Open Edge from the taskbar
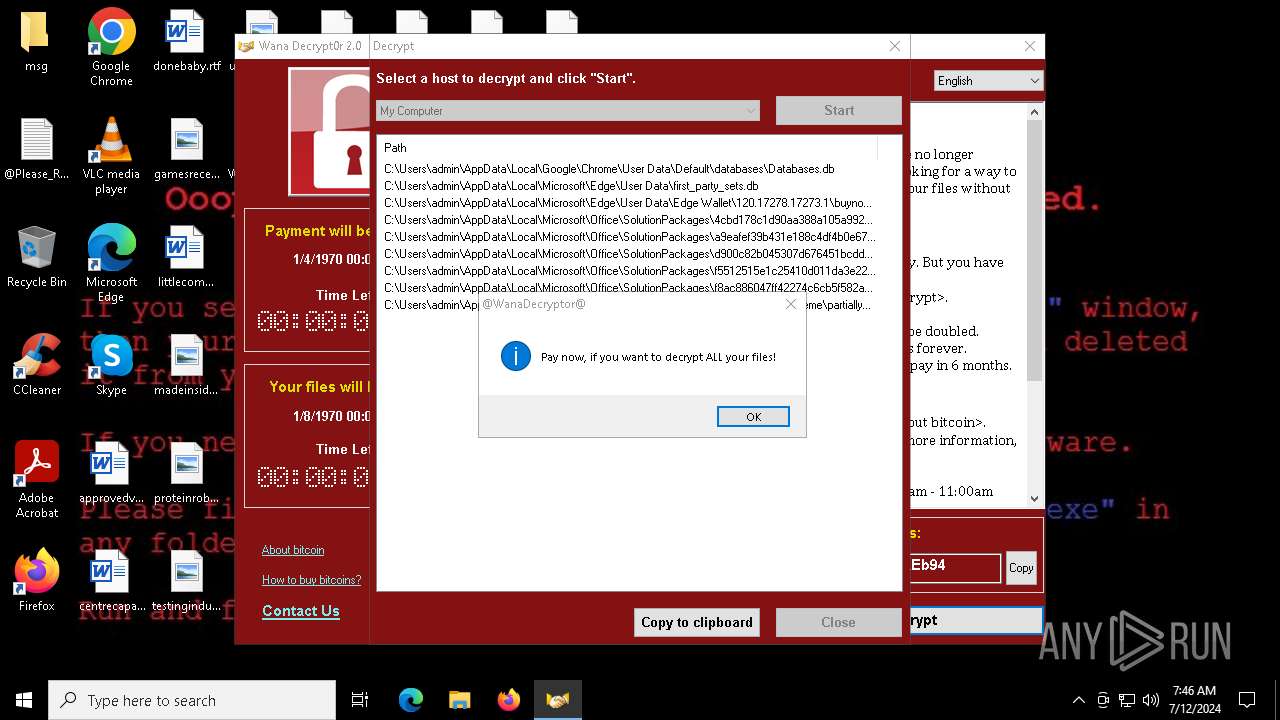Image resolution: width=1280 pixels, height=720 pixels. 411,700
